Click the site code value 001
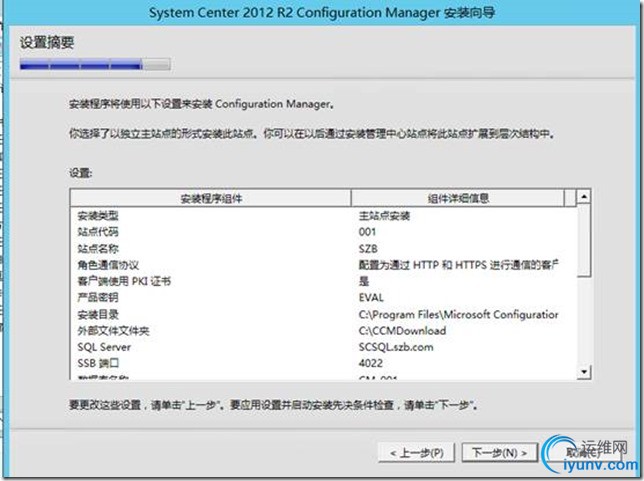Image resolution: width=644 pixels, height=481 pixels. 367,232
